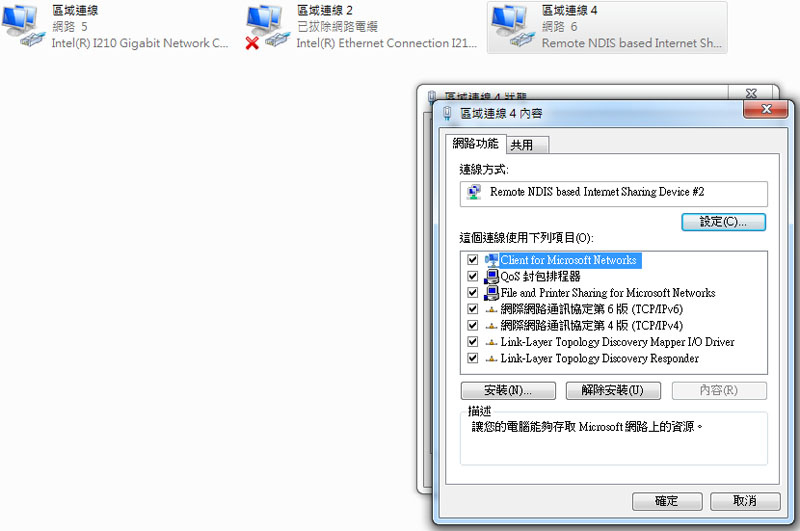Click the Client for Microsoft Networks icon
The height and width of the screenshot is (531, 800).
tap(491, 260)
